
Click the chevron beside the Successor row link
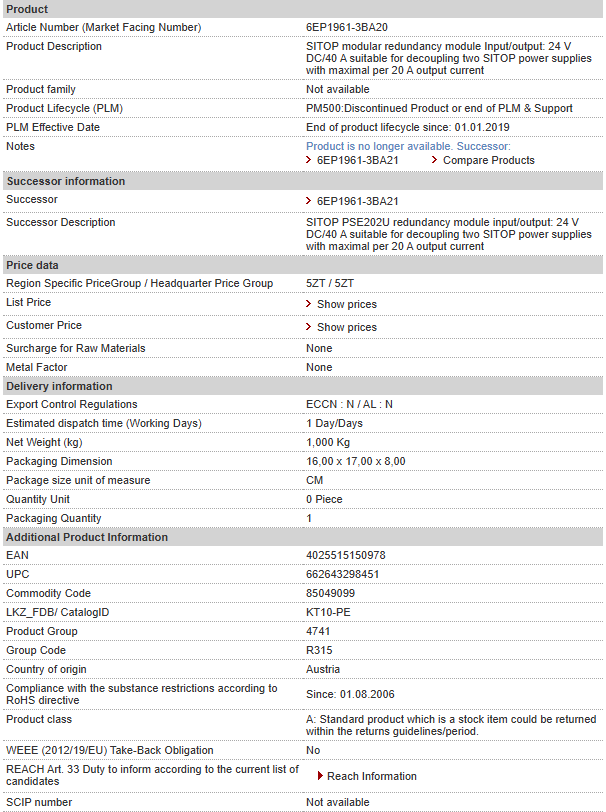click(x=309, y=201)
